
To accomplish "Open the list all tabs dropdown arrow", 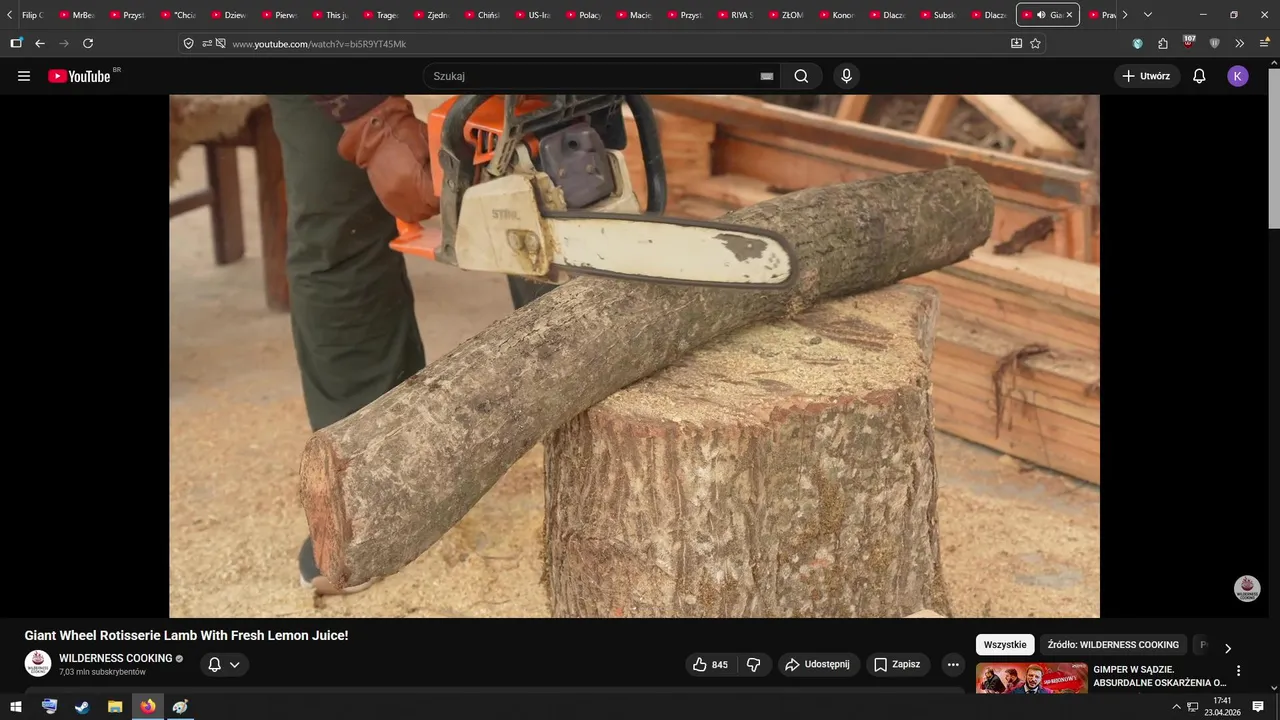I will coord(1147,15).
